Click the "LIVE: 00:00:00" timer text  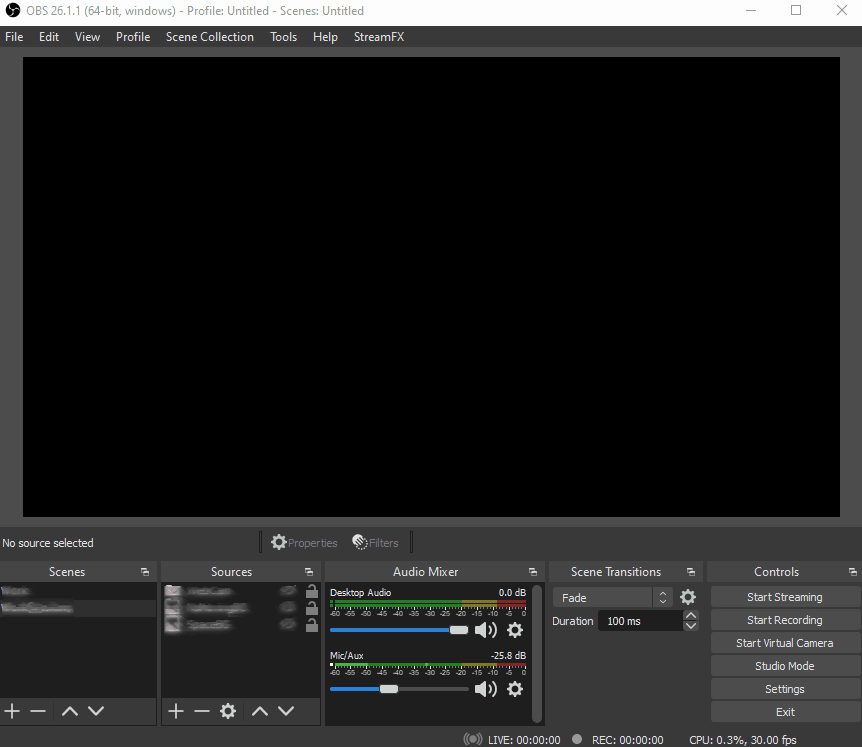tap(524, 740)
